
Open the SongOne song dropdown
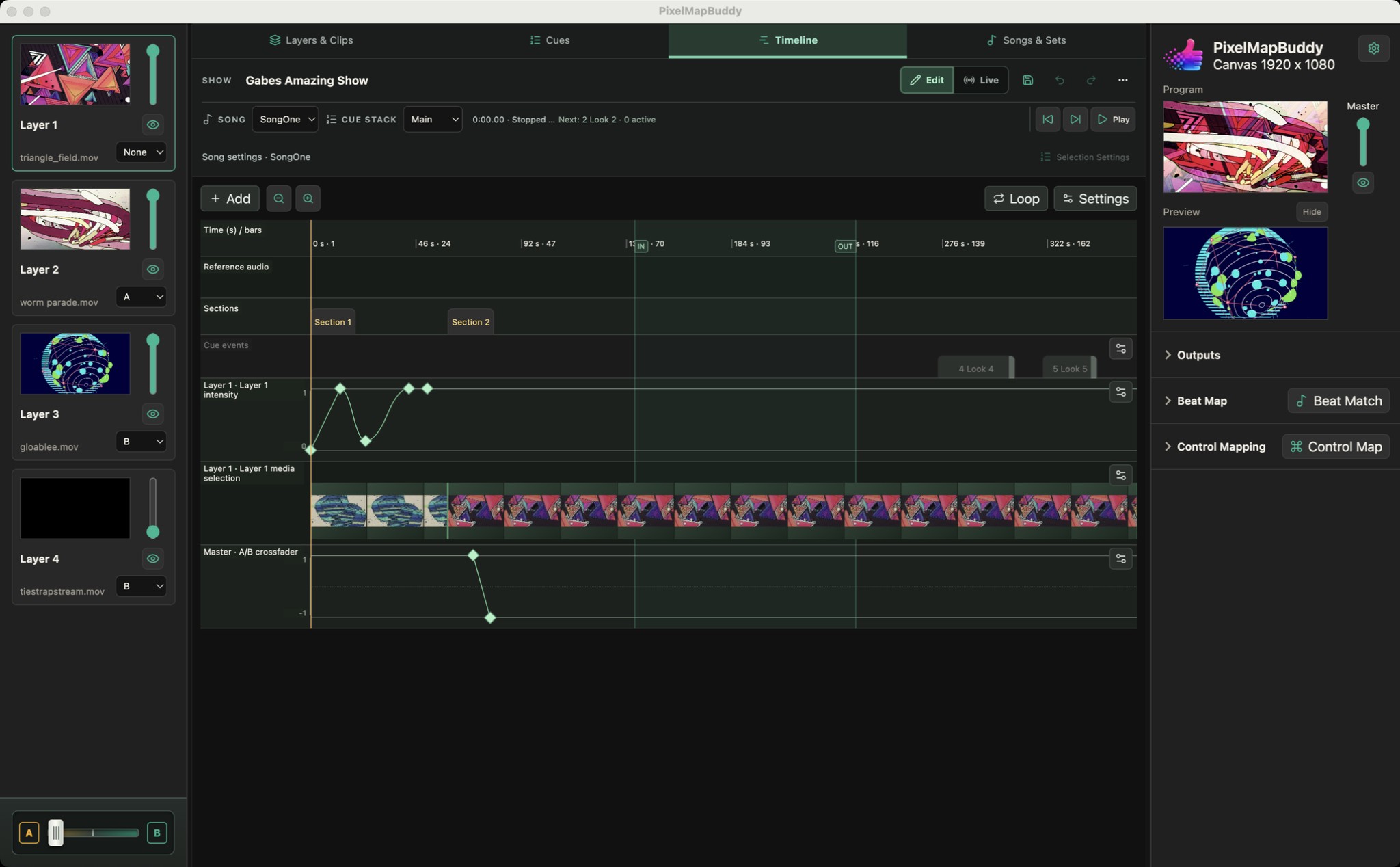285,119
